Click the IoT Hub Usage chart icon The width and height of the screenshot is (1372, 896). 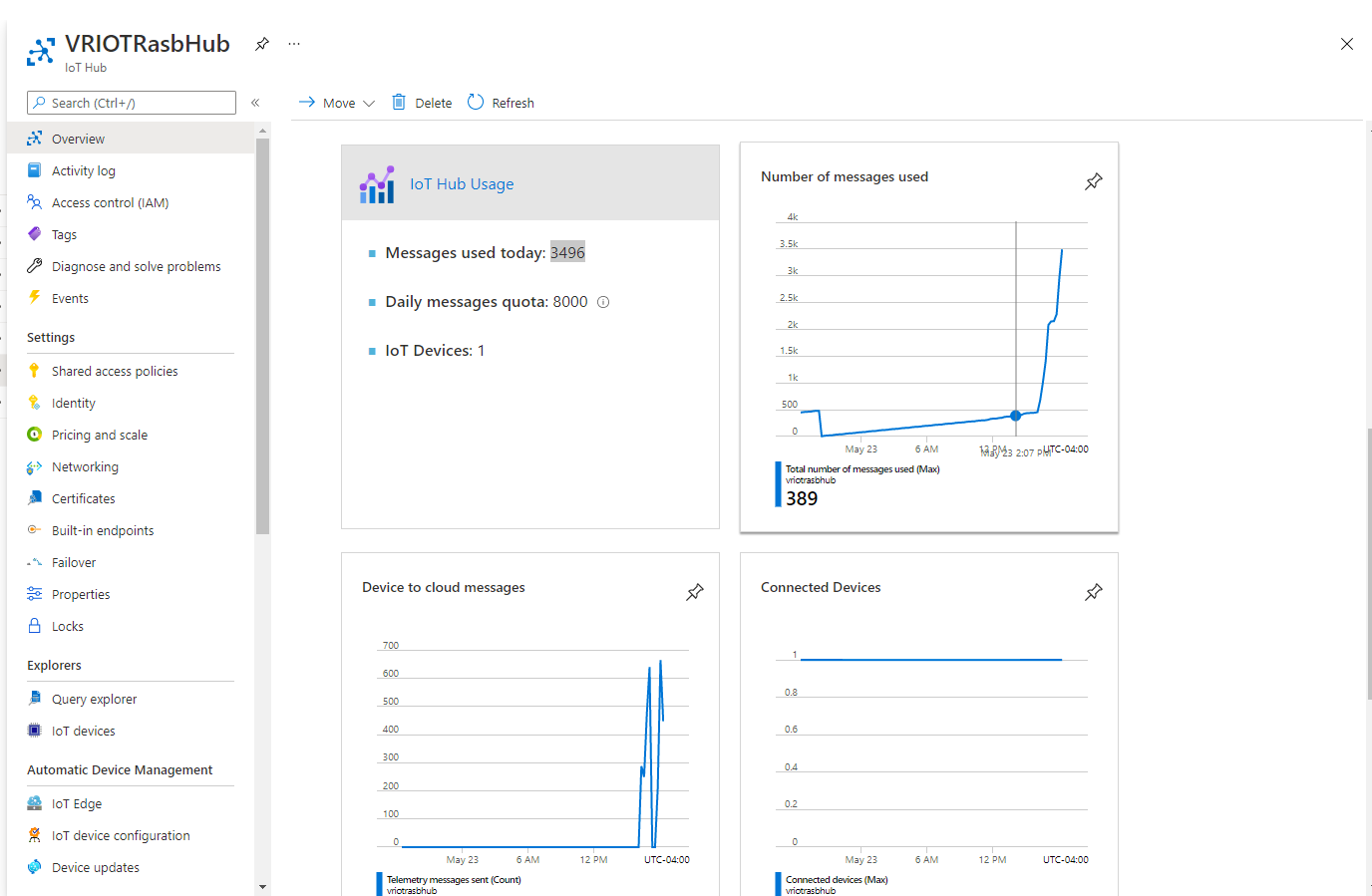click(x=377, y=184)
